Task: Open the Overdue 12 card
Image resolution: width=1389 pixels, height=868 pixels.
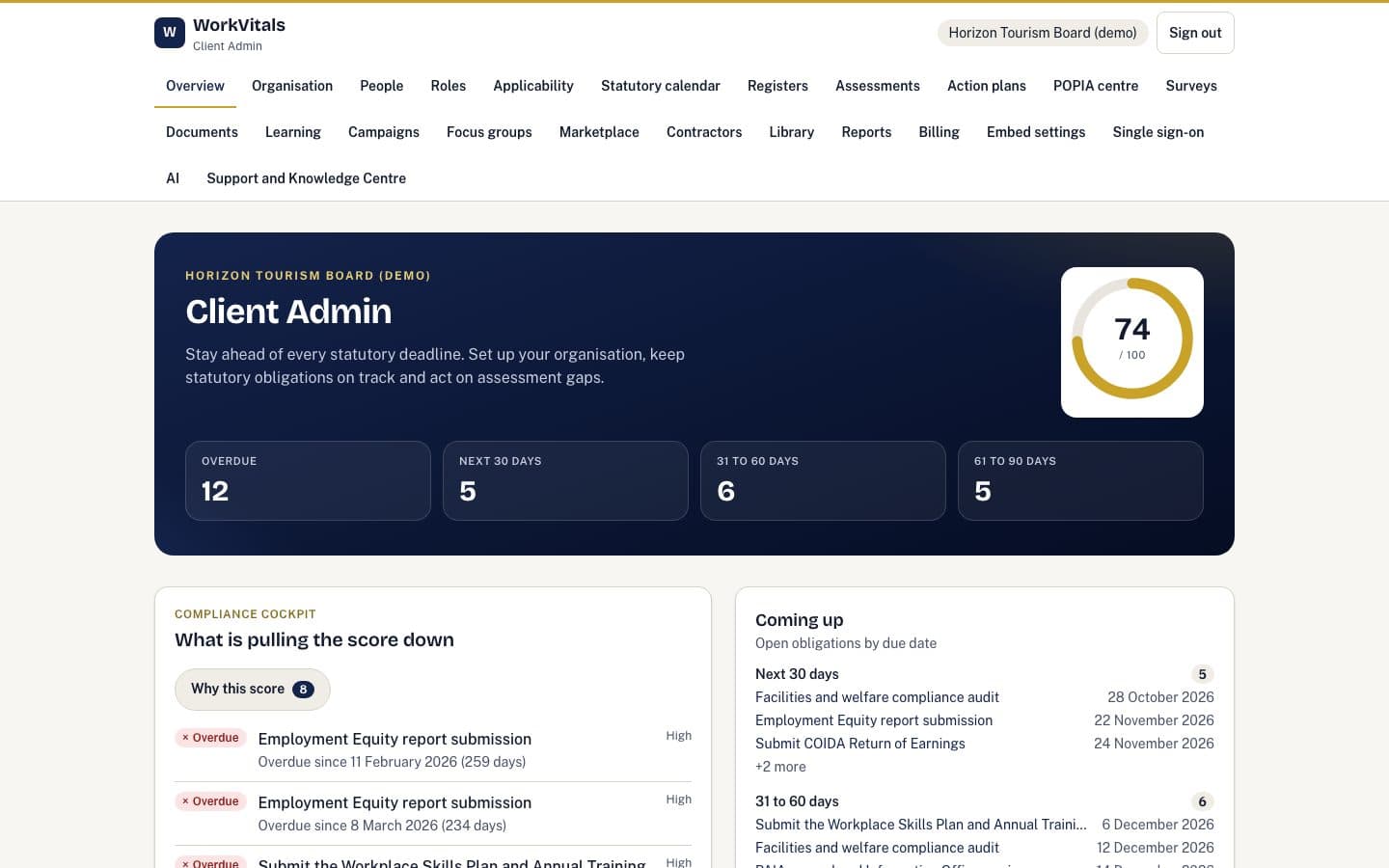Action: coord(308,480)
